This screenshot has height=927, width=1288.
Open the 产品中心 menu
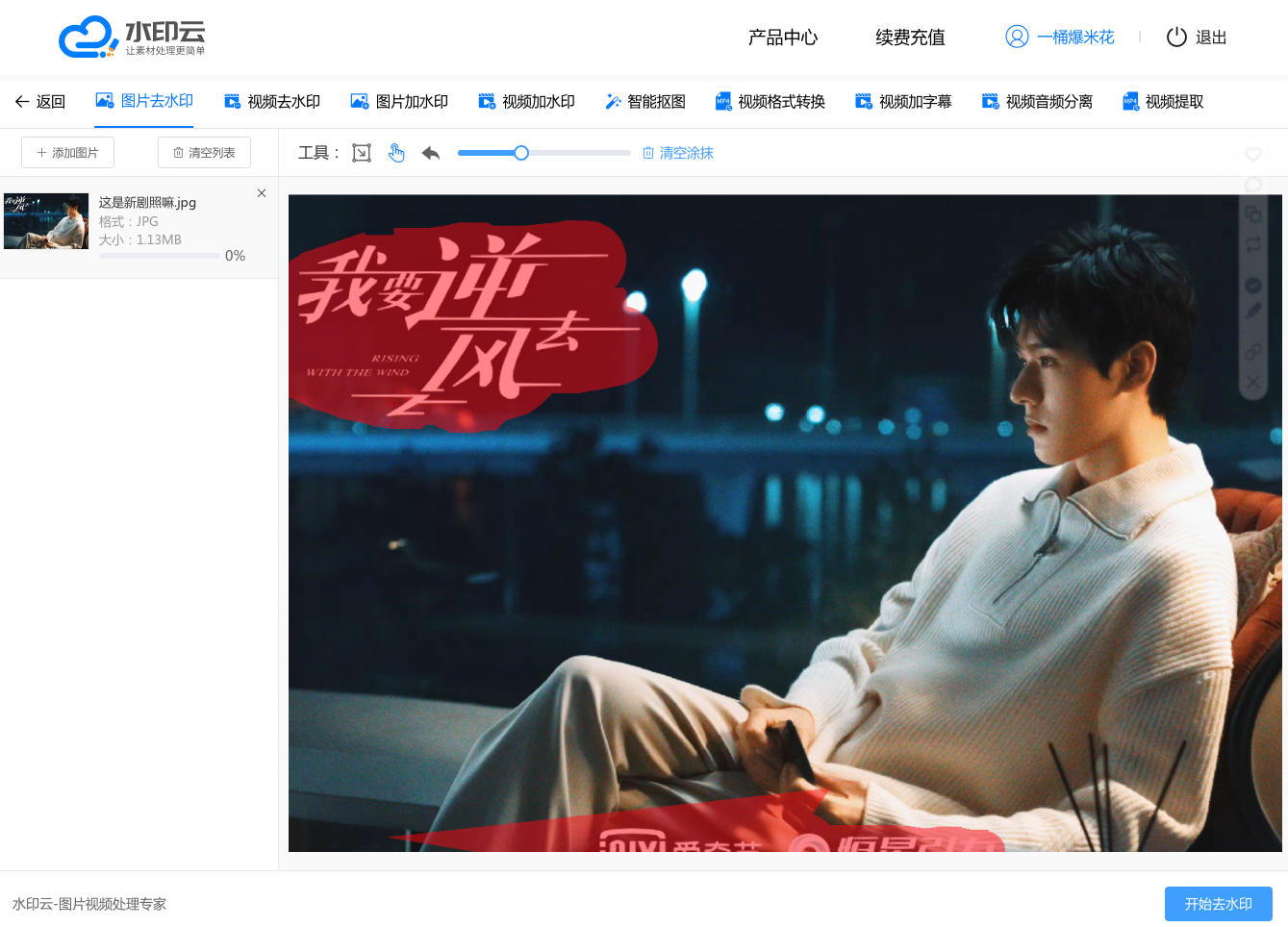[783, 38]
